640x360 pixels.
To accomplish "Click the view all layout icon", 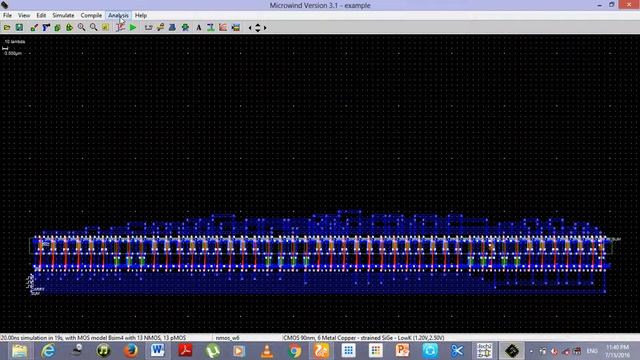I will pos(105,27).
